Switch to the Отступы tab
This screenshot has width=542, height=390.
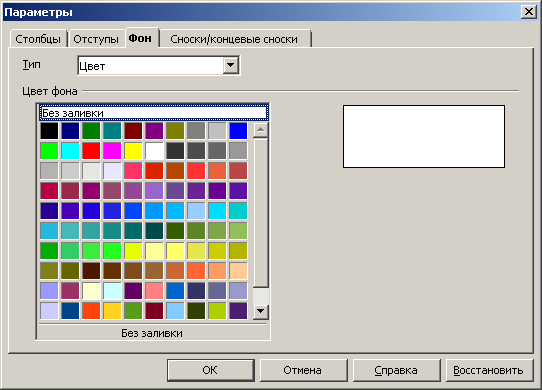[x=96, y=39]
